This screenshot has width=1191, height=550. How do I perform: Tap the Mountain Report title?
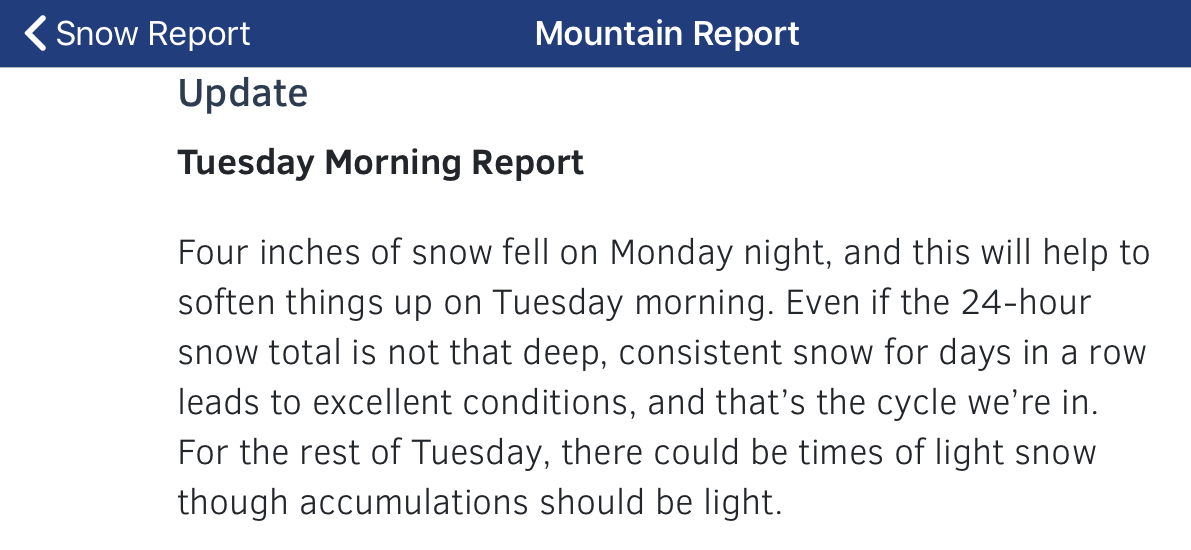[x=667, y=34]
